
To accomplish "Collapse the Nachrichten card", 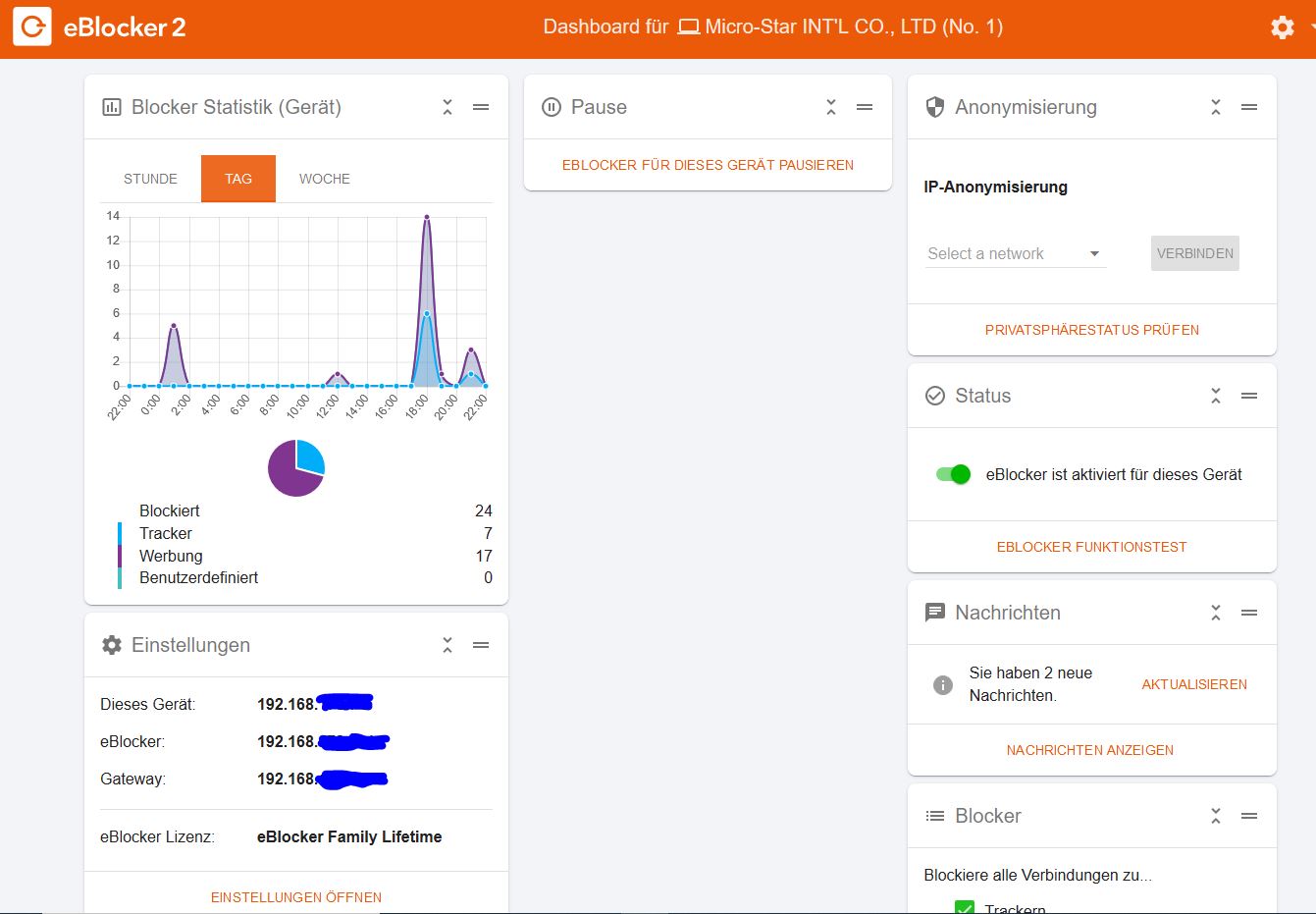I will (x=1216, y=613).
